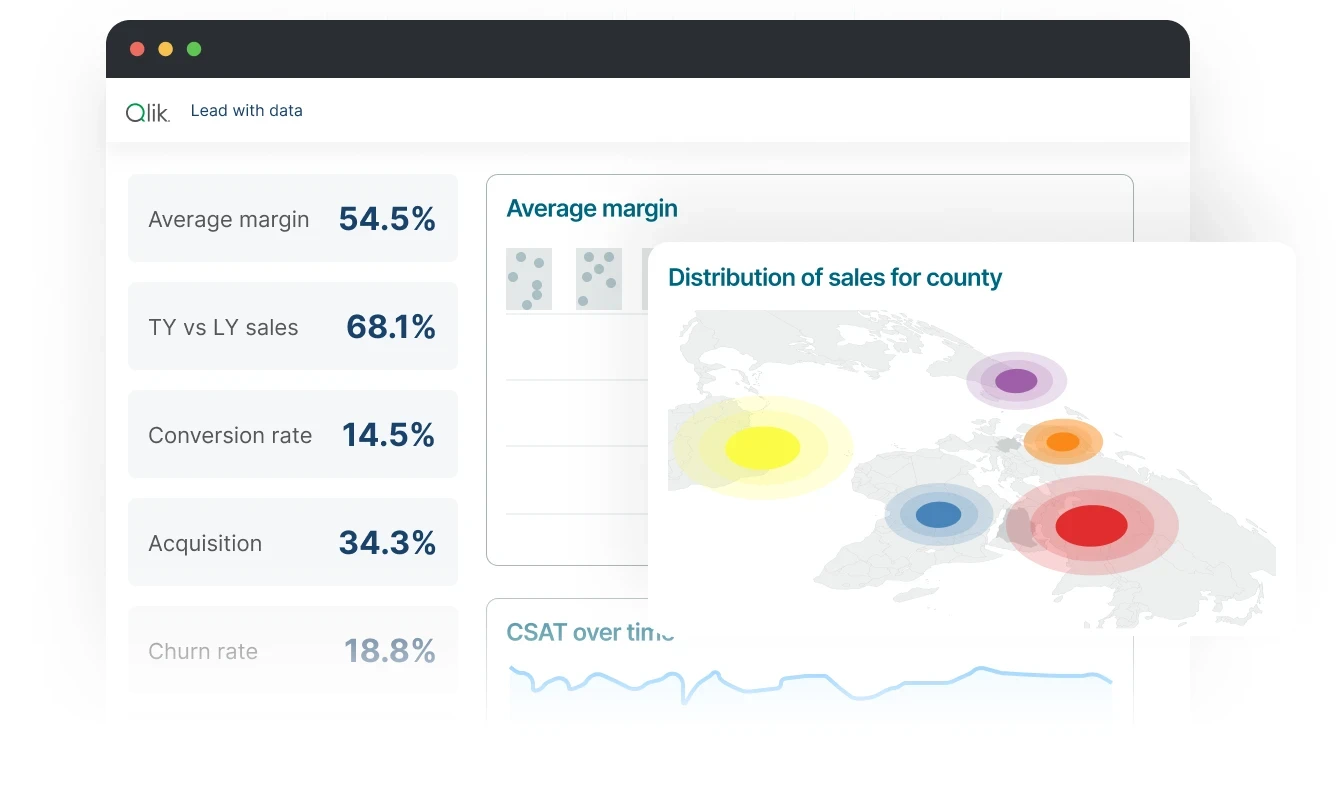Click the Acquisition 34.3% card
The image size is (1340, 800).
(293, 542)
